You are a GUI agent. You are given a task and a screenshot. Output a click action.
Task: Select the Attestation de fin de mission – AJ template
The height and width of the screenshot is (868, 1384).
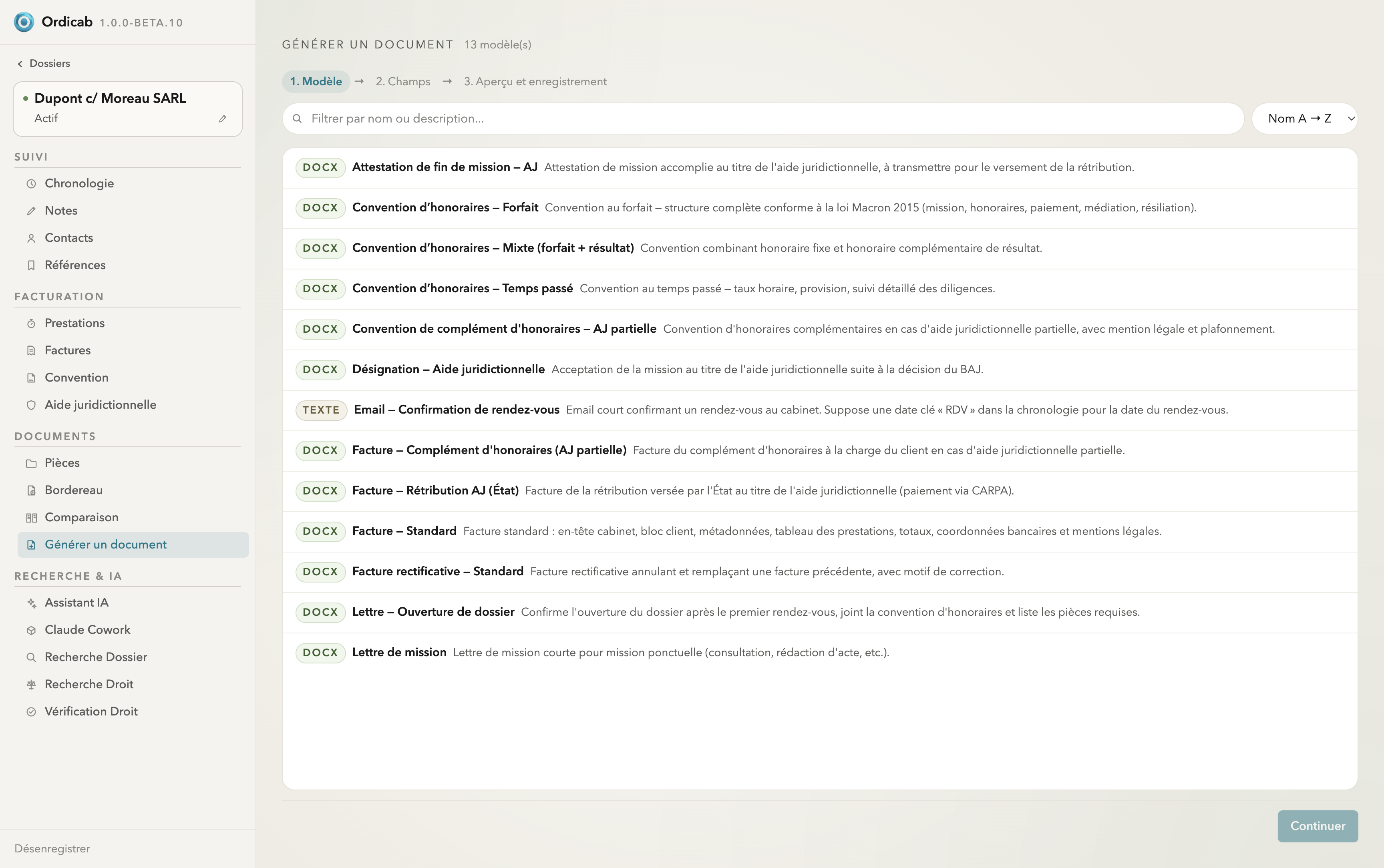820,168
